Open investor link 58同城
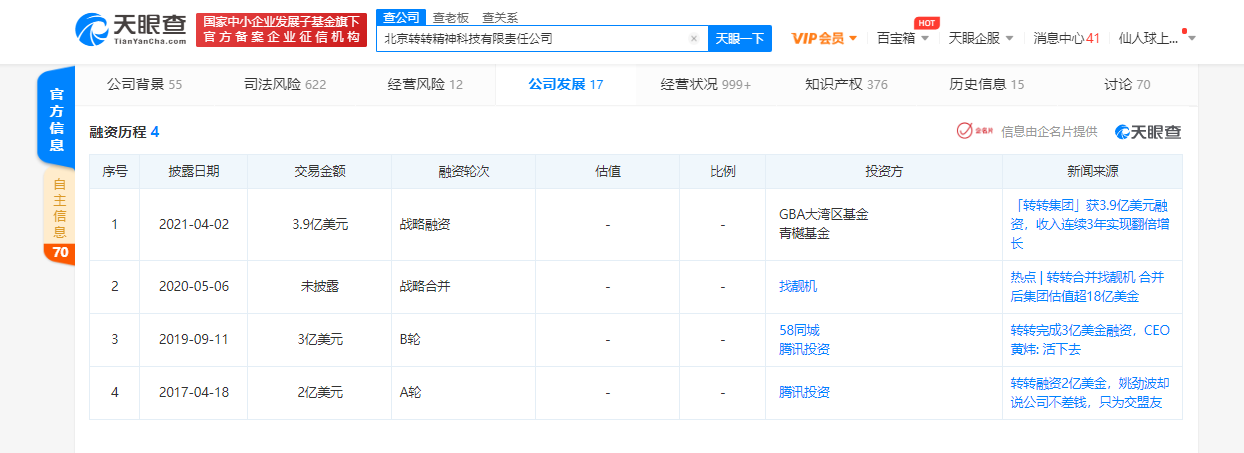This screenshot has height=453, width=1244. point(799,330)
